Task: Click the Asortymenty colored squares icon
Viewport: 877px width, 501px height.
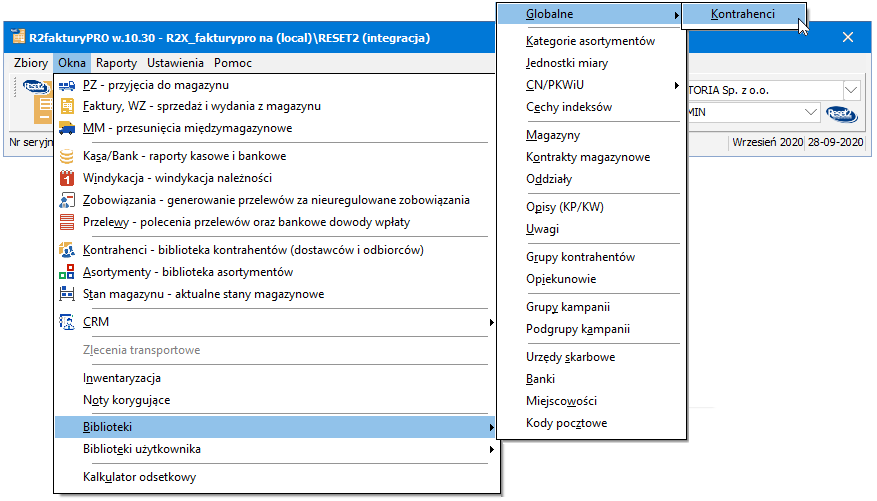Action: pyautogui.click(x=67, y=272)
